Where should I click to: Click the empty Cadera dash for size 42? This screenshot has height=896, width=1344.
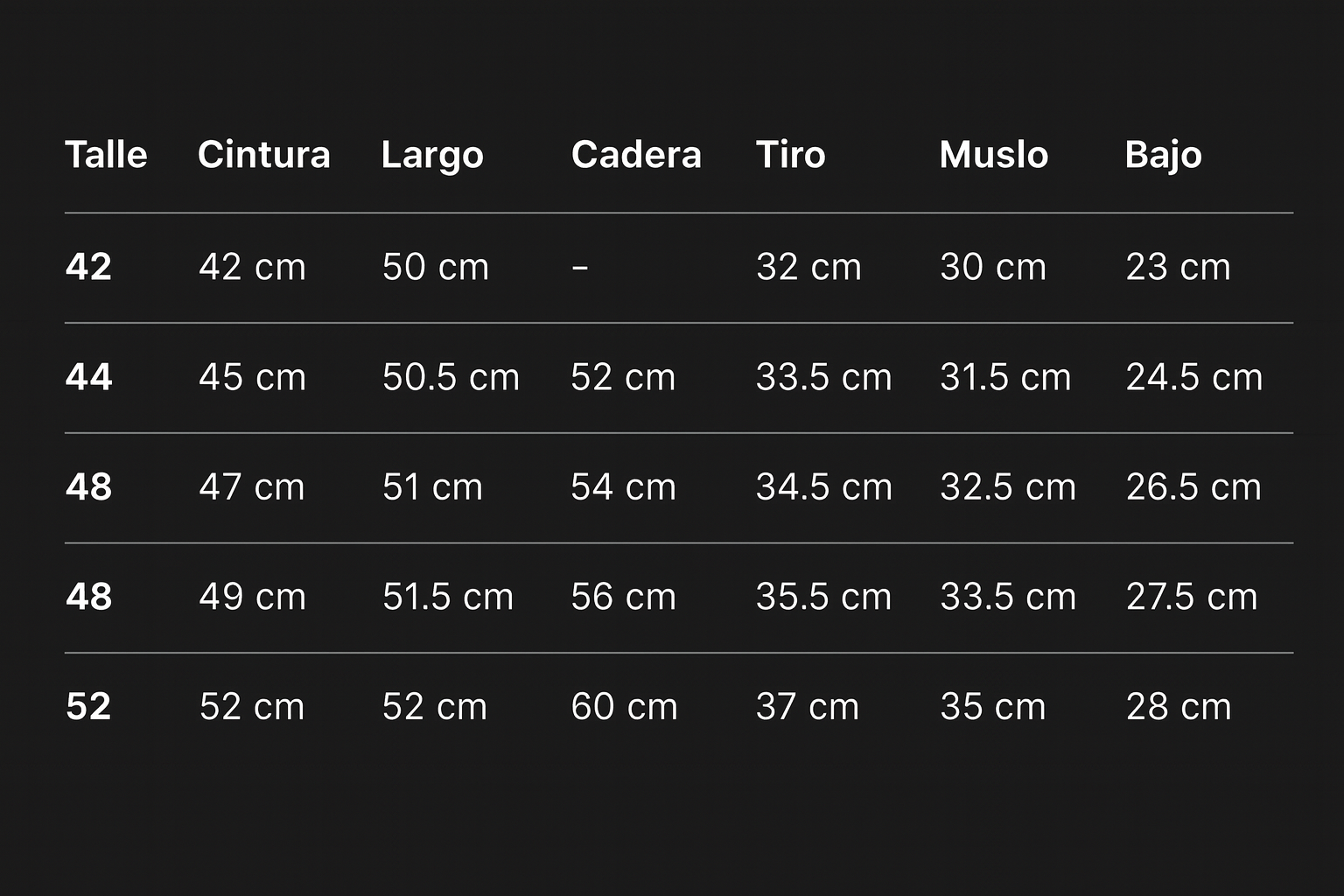click(579, 267)
